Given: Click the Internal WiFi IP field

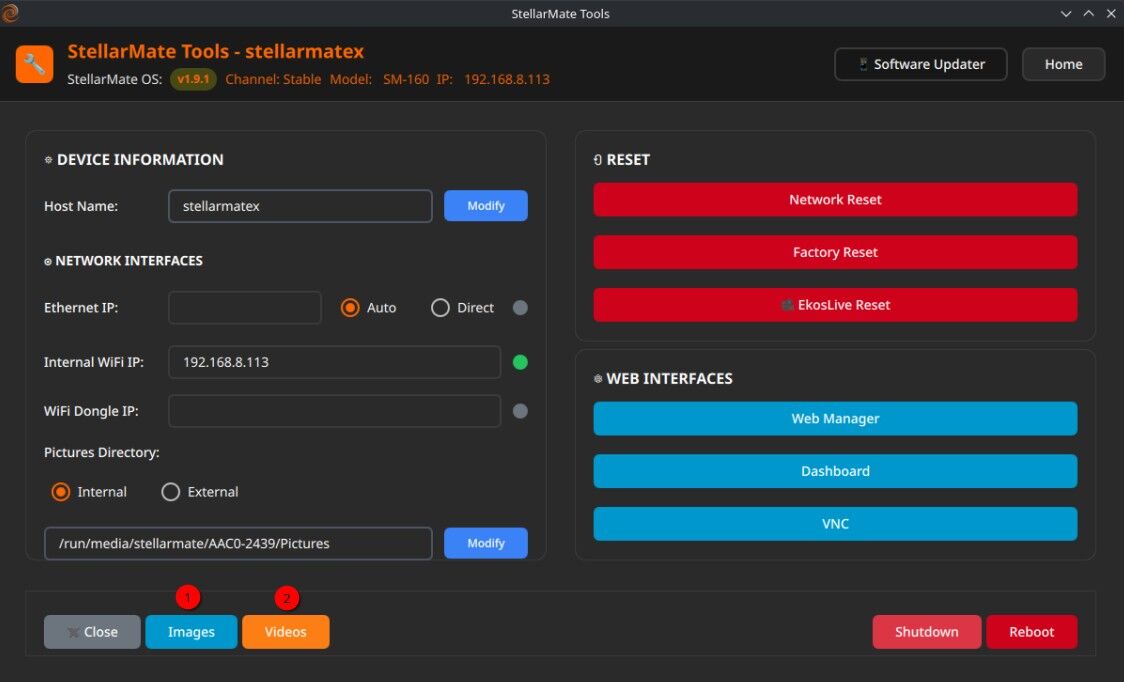Looking at the screenshot, I should (x=335, y=362).
